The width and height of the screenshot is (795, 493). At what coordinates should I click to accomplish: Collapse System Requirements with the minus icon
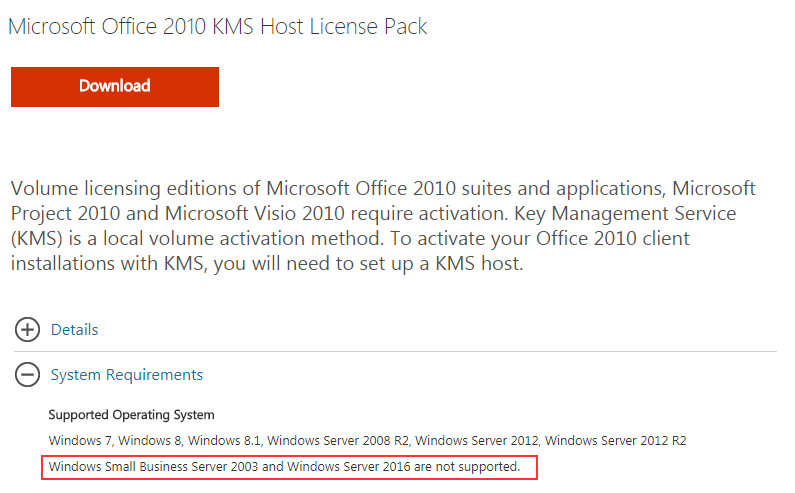[x=27, y=375]
